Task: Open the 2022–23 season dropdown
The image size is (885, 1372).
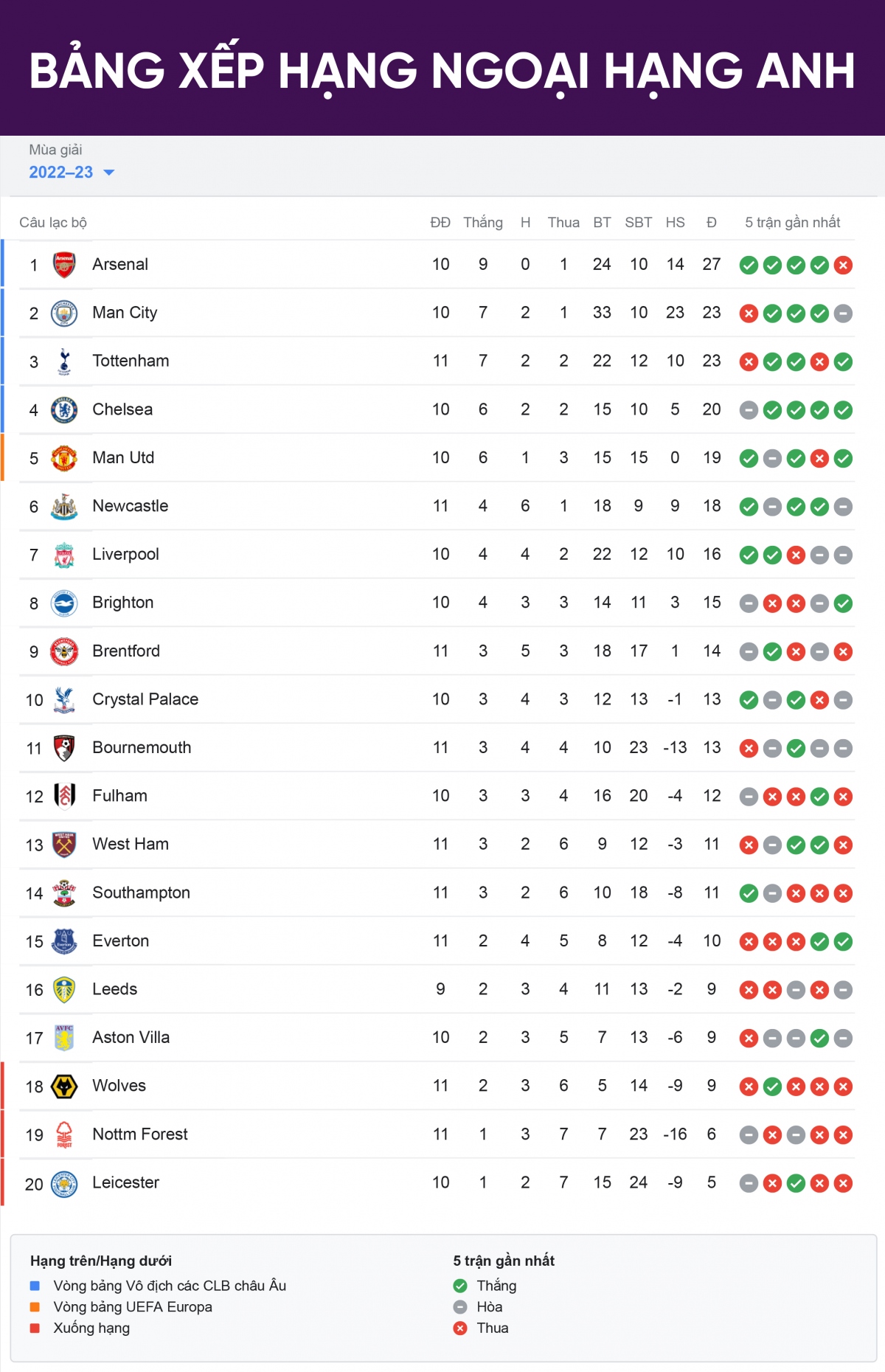Action: click(72, 173)
